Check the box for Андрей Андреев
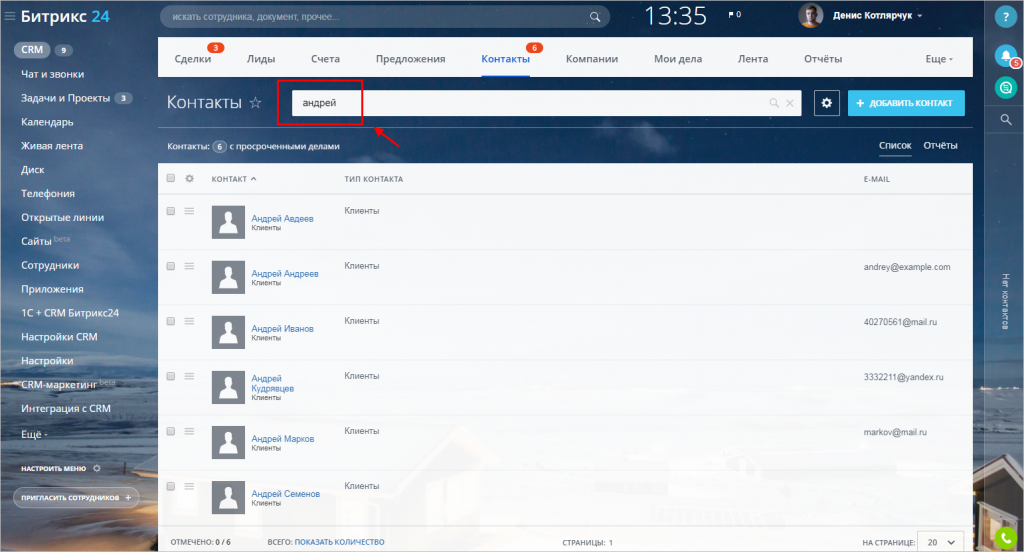The image size is (1024, 552). (170, 266)
